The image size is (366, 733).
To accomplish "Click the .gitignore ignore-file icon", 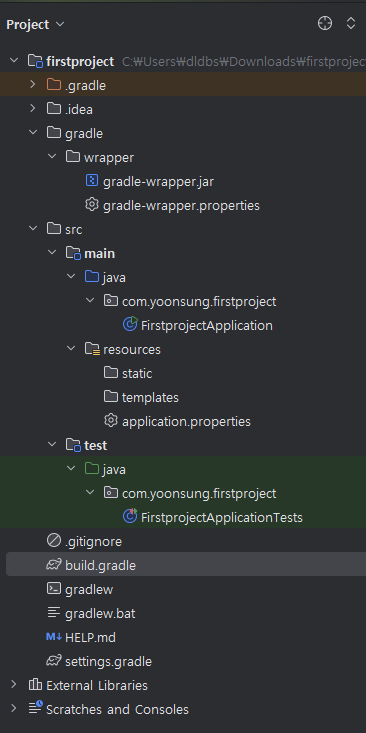I will 54,541.
